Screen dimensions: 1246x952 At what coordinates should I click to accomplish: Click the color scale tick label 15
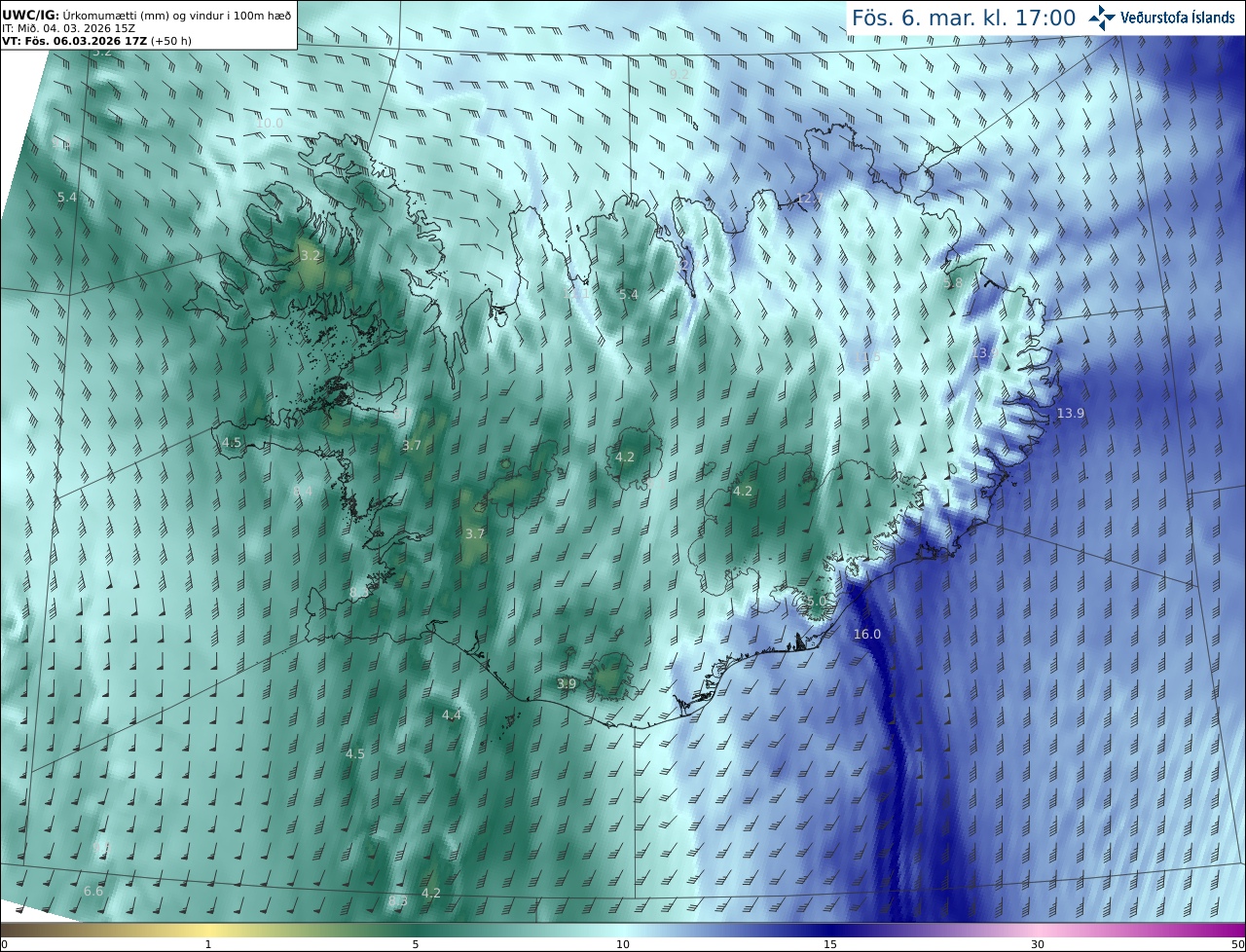(830, 944)
